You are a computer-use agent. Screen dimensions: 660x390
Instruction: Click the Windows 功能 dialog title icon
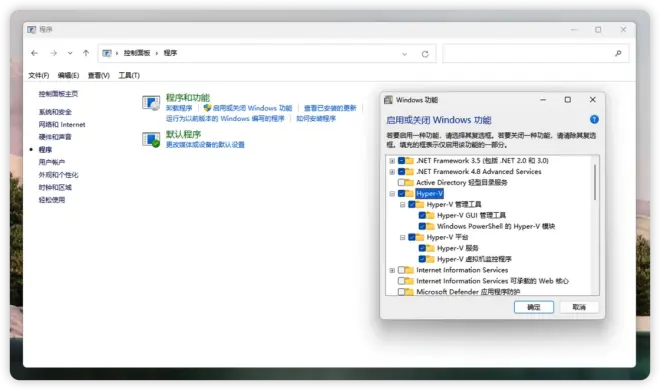[x=388, y=100]
